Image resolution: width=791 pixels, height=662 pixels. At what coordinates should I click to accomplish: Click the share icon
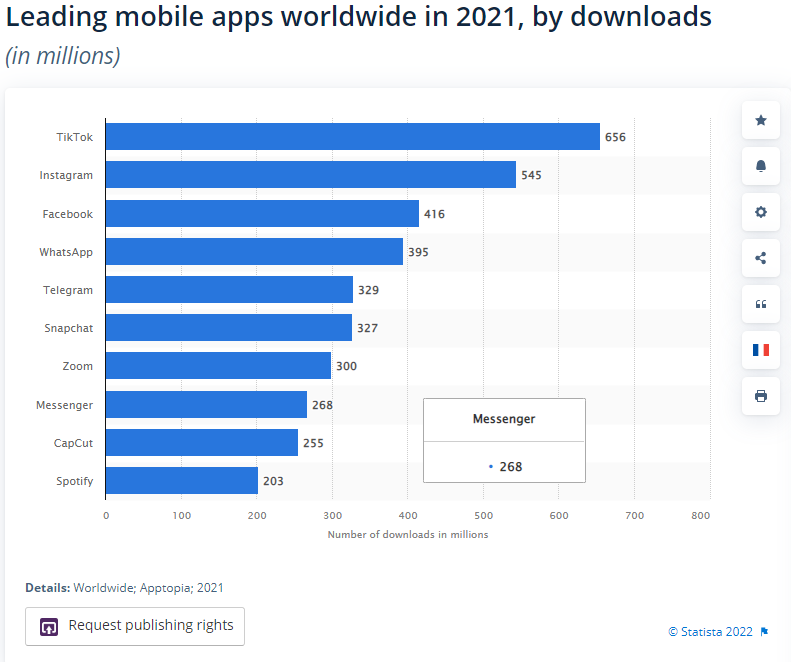click(761, 258)
